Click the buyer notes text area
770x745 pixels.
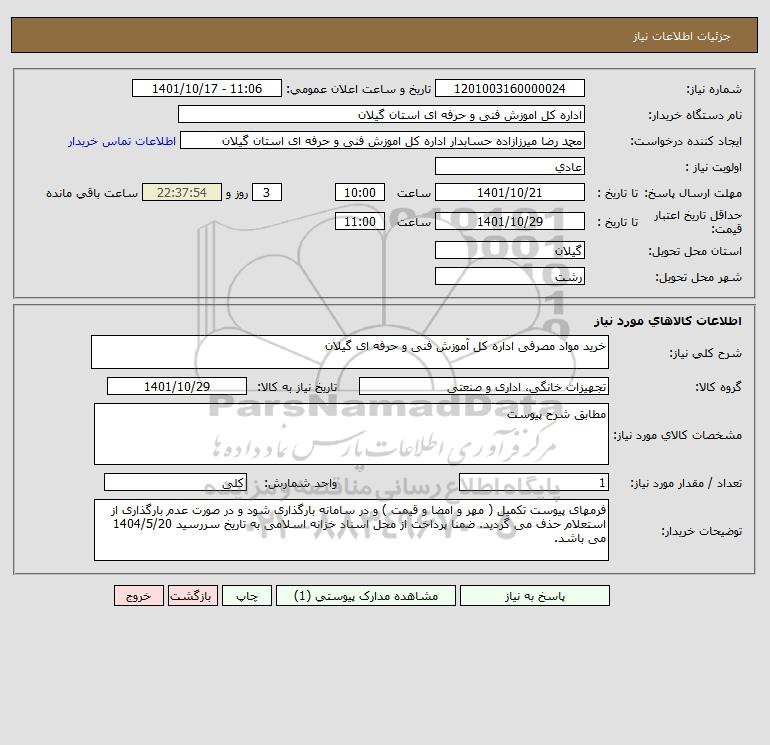(x=351, y=530)
